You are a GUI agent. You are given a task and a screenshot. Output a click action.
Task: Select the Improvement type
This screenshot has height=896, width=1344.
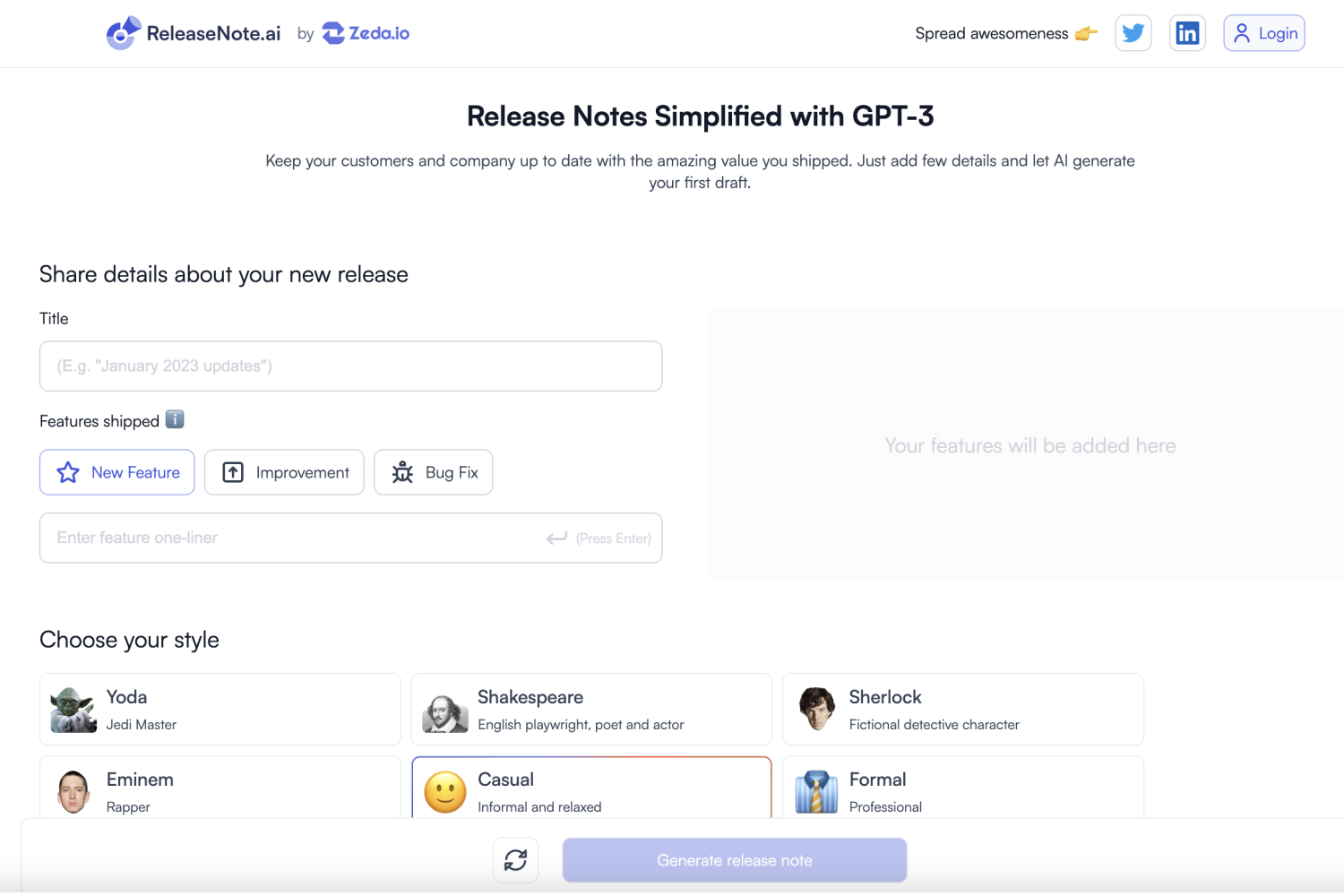(x=284, y=472)
